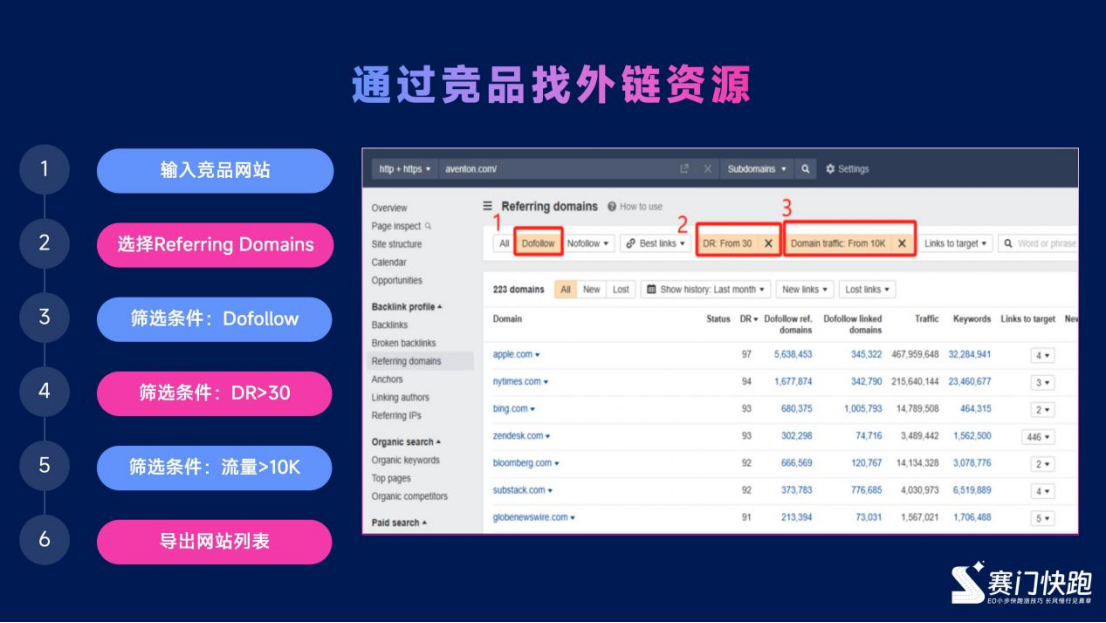
Task: Go to Organic keywords in sidebar
Action: pos(405,460)
